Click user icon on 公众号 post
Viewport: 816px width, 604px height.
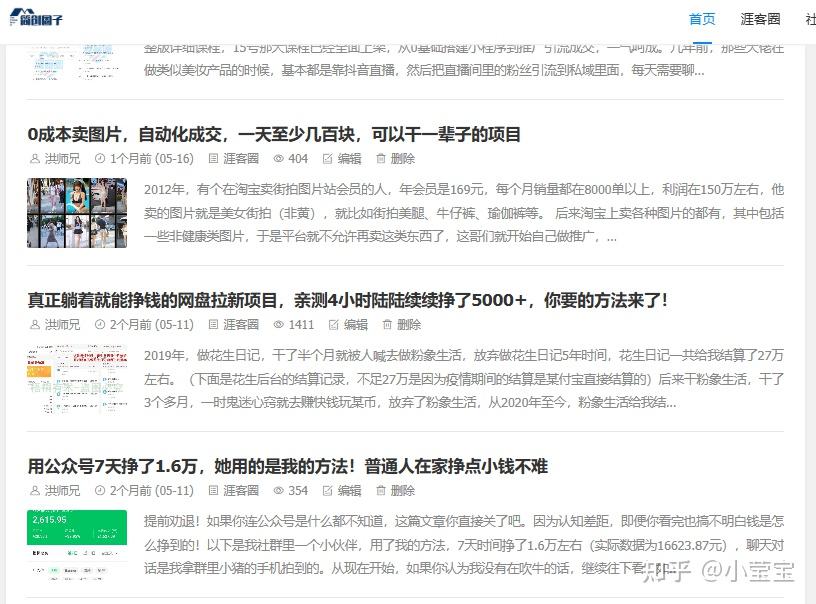click(x=35, y=491)
